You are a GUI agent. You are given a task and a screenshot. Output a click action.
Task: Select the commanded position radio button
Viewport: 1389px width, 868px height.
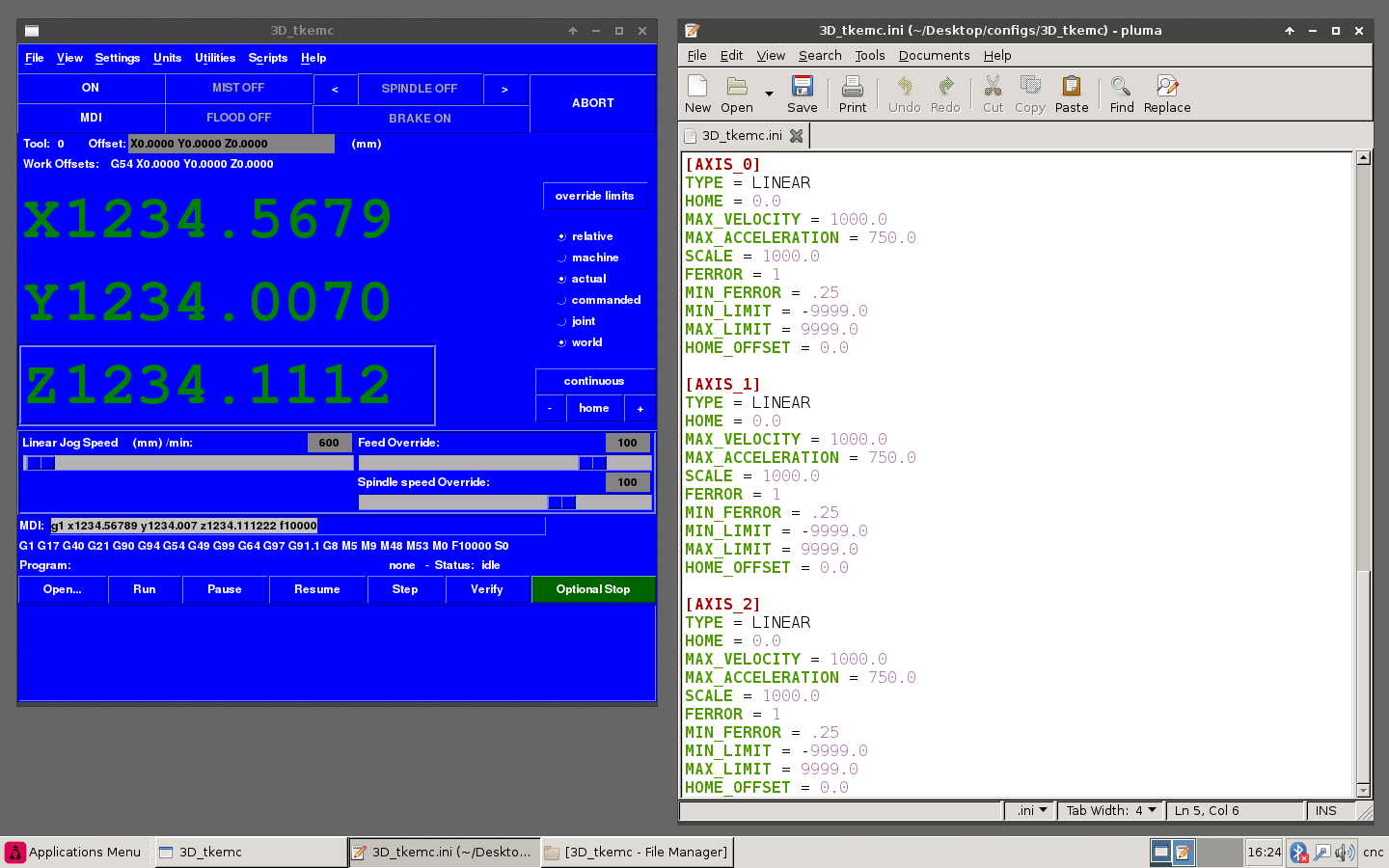(562, 300)
